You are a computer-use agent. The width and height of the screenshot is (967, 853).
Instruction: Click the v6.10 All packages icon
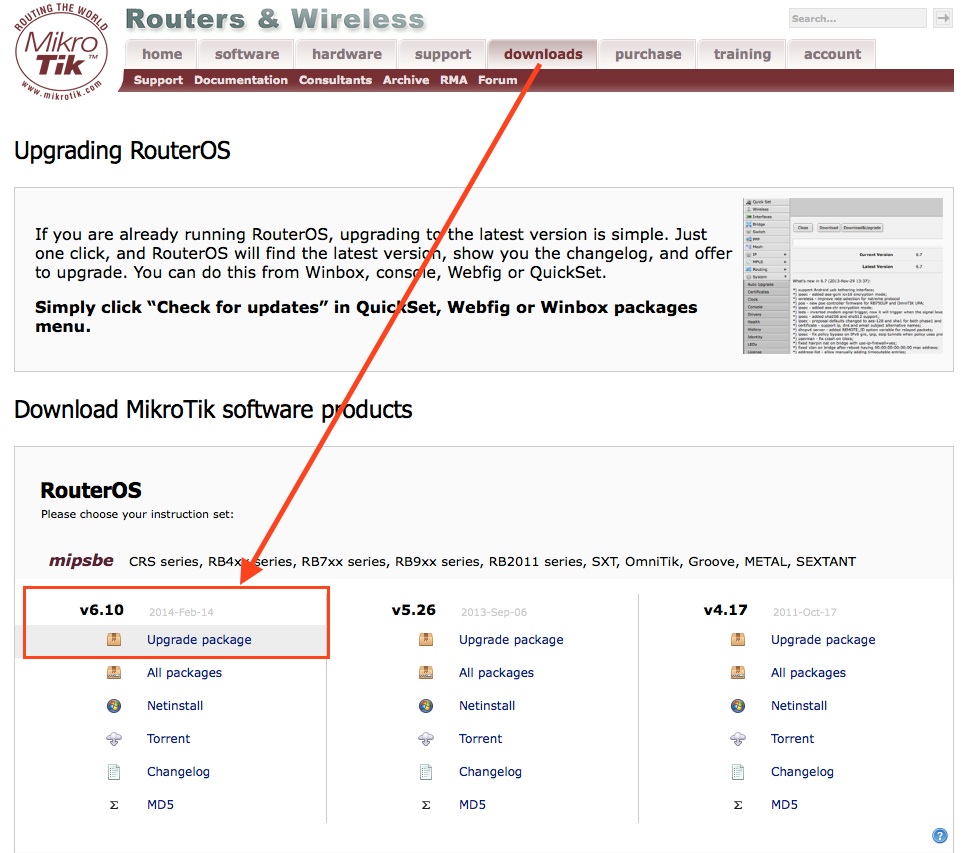point(114,672)
